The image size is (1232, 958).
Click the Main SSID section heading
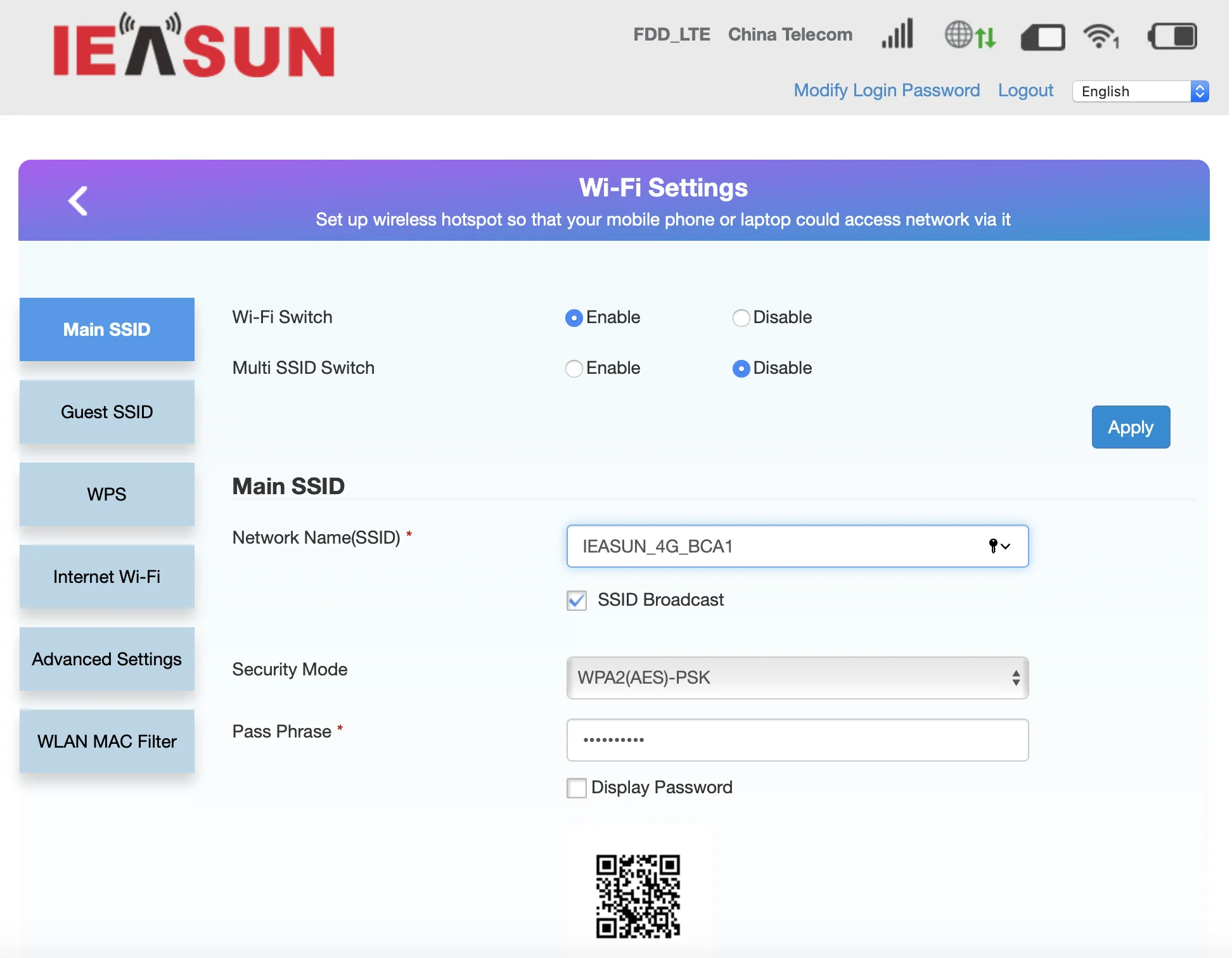coord(288,486)
